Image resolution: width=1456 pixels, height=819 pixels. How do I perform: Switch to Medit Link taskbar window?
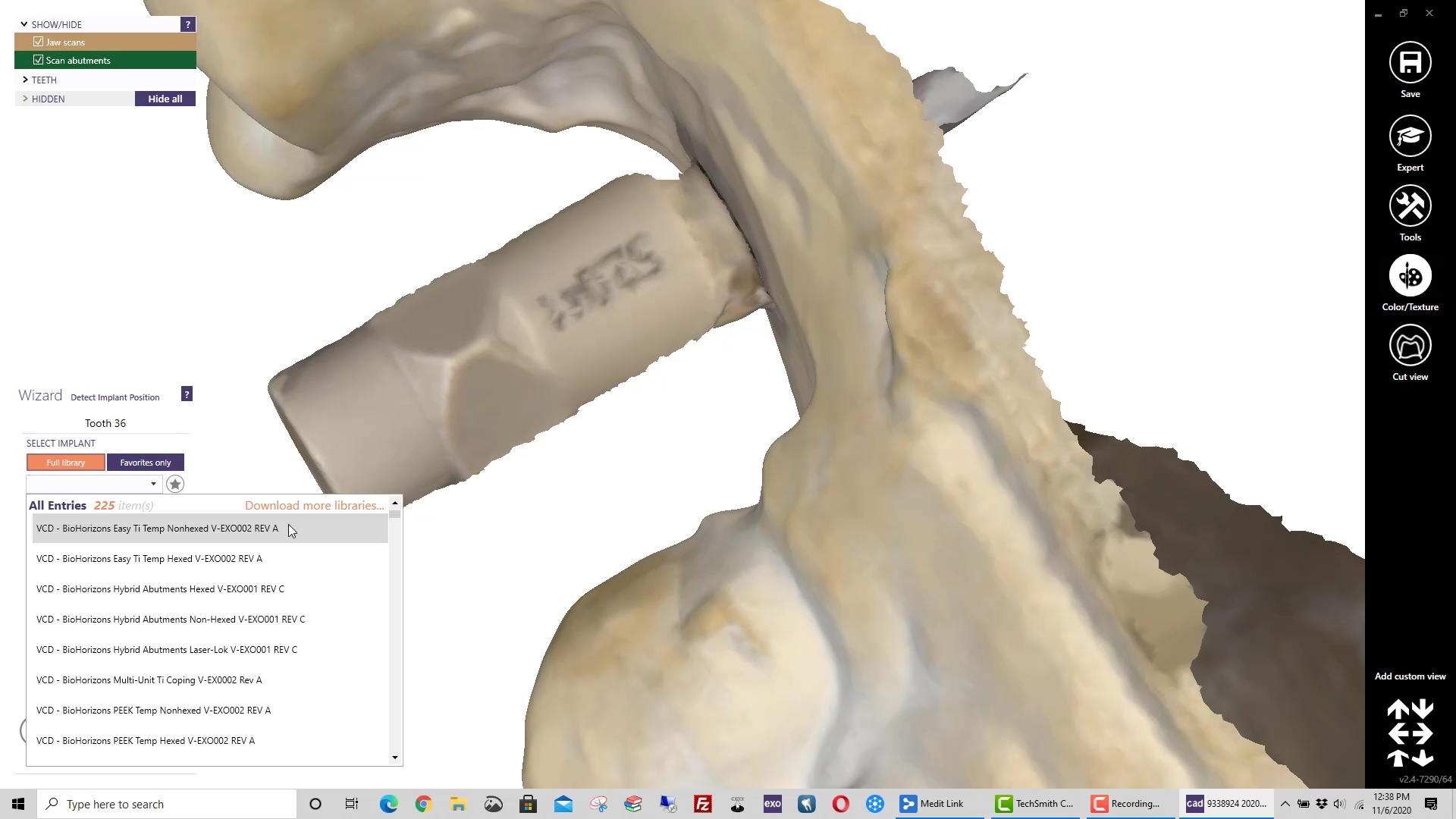pyautogui.click(x=939, y=804)
